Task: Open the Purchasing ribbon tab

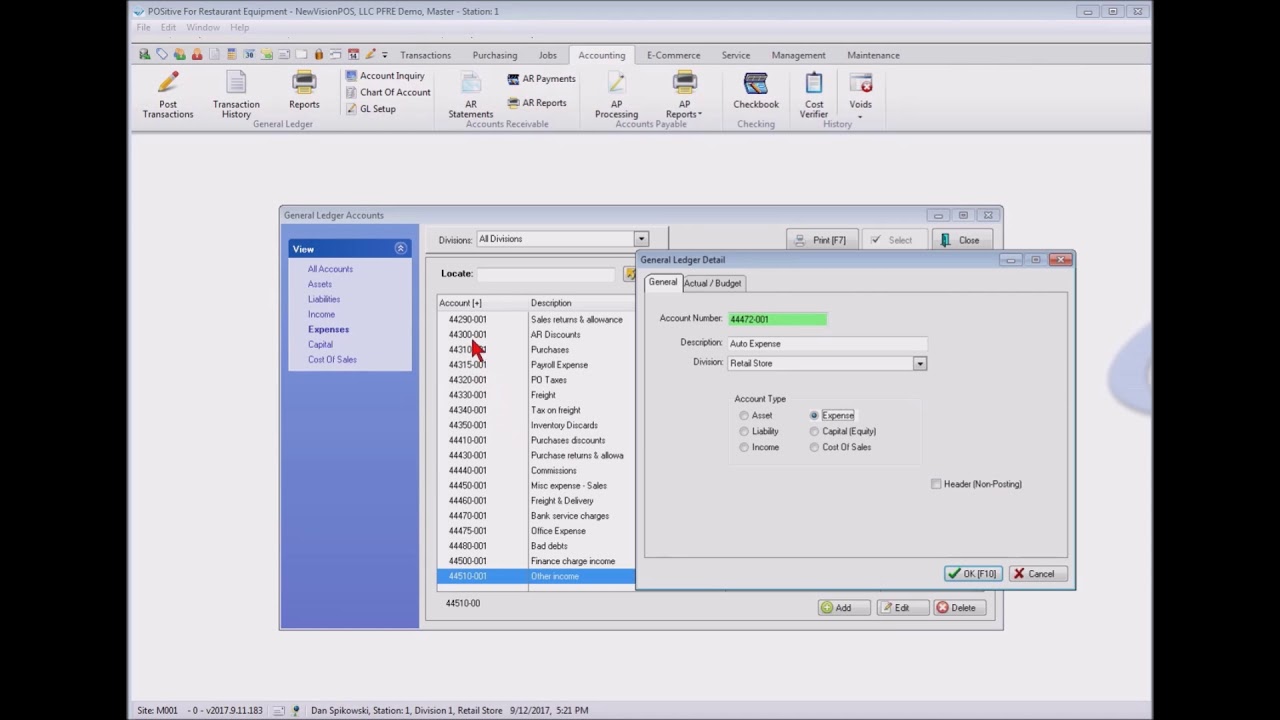Action: click(x=495, y=56)
